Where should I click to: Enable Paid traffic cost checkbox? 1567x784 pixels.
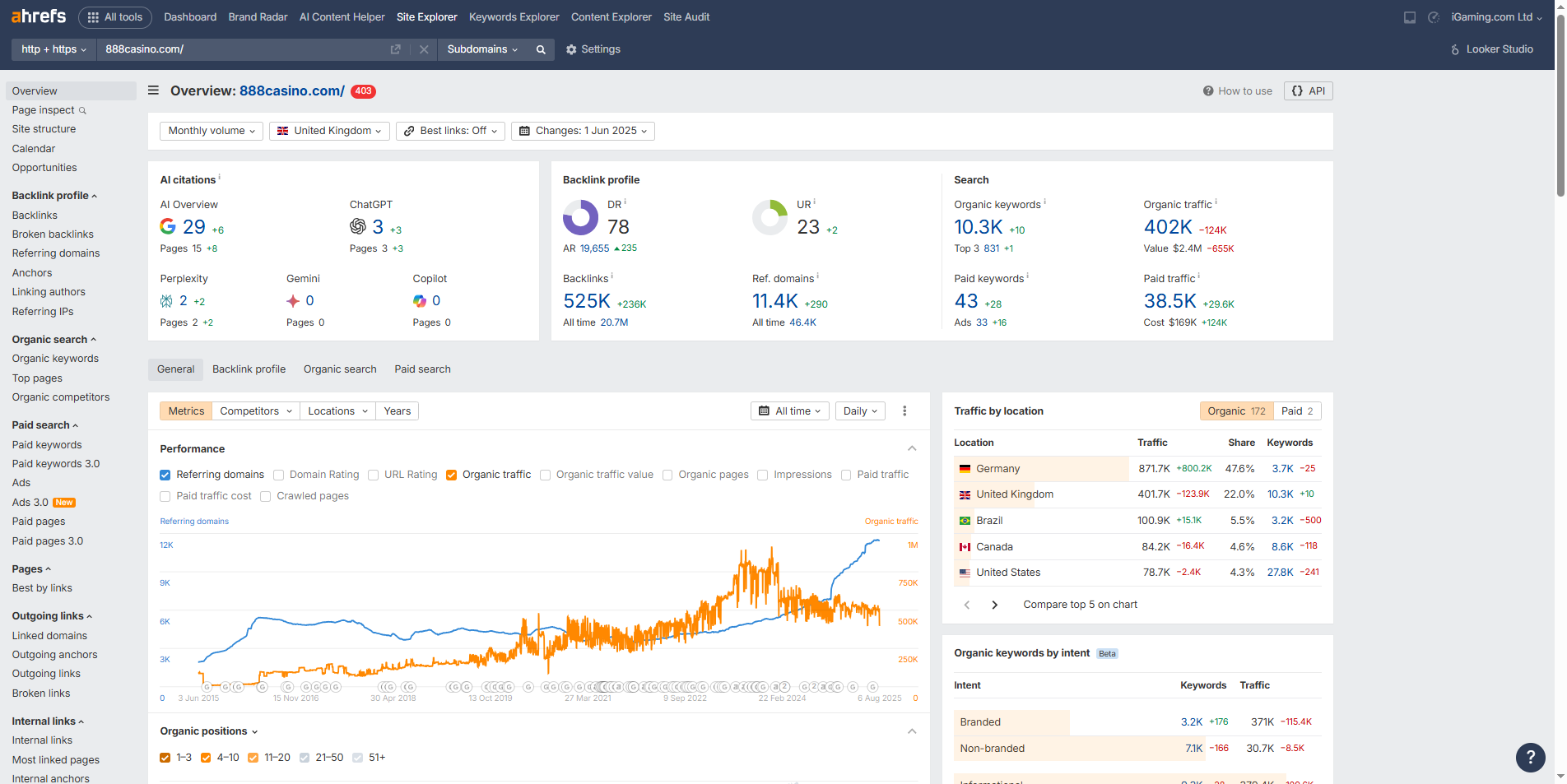pos(165,496)
